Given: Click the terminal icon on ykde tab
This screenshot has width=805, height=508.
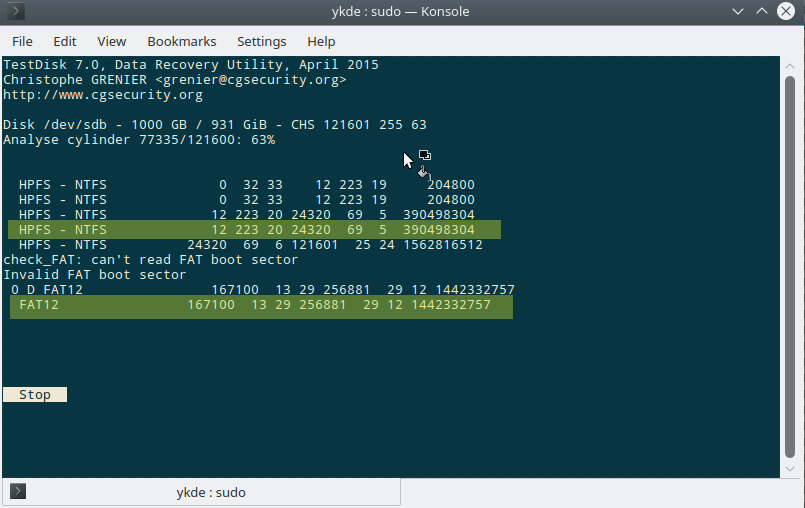Looking at the screenshot, I should pos(18,492).
